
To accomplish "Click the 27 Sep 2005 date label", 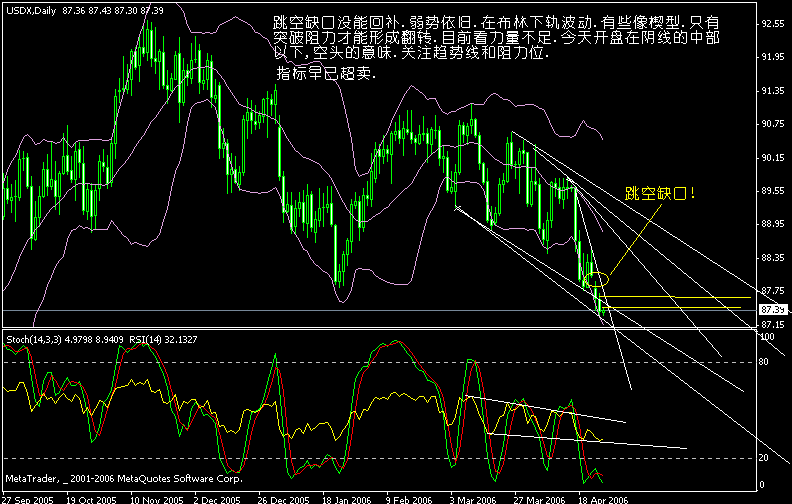I will click(x=28, y=500).
